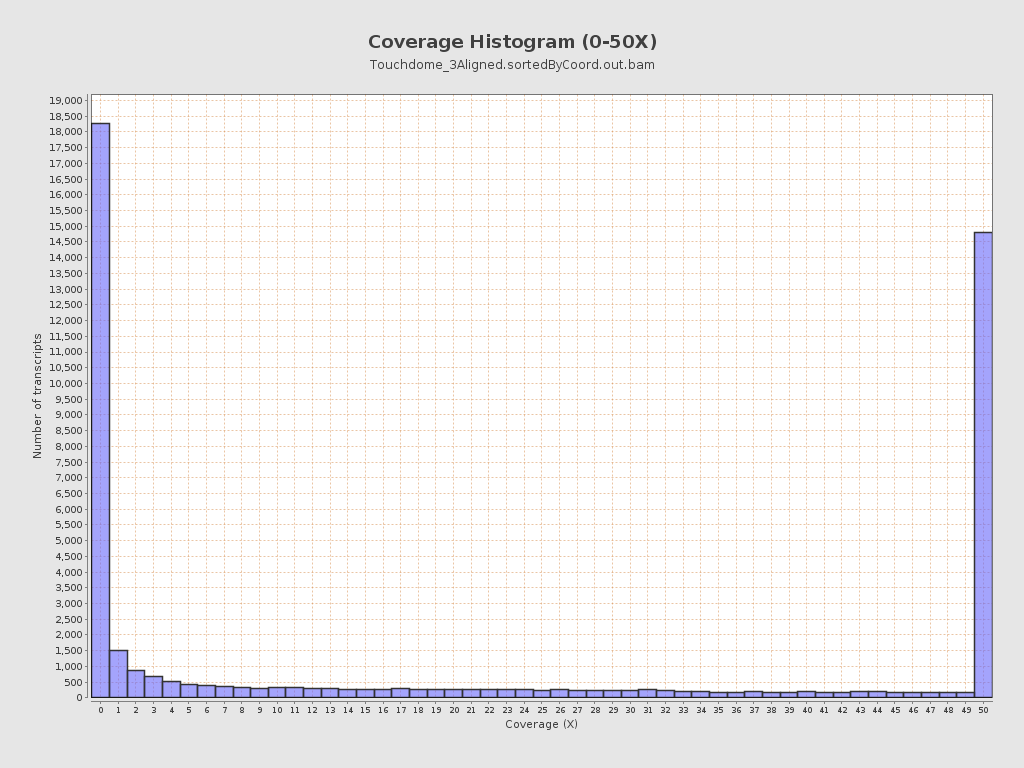Select the histogram bar at coverage 2
Image resolution: width=1024 pixels, height=768 pixels.
pos(136,684)
